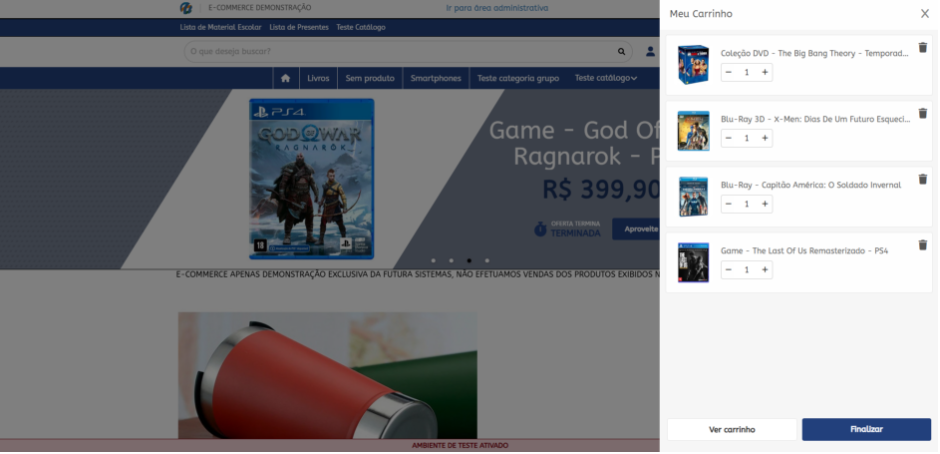Open X-Men Blu-Ray 3D product thumbnail
Screen dimensions: 940x454
[693, 131]
